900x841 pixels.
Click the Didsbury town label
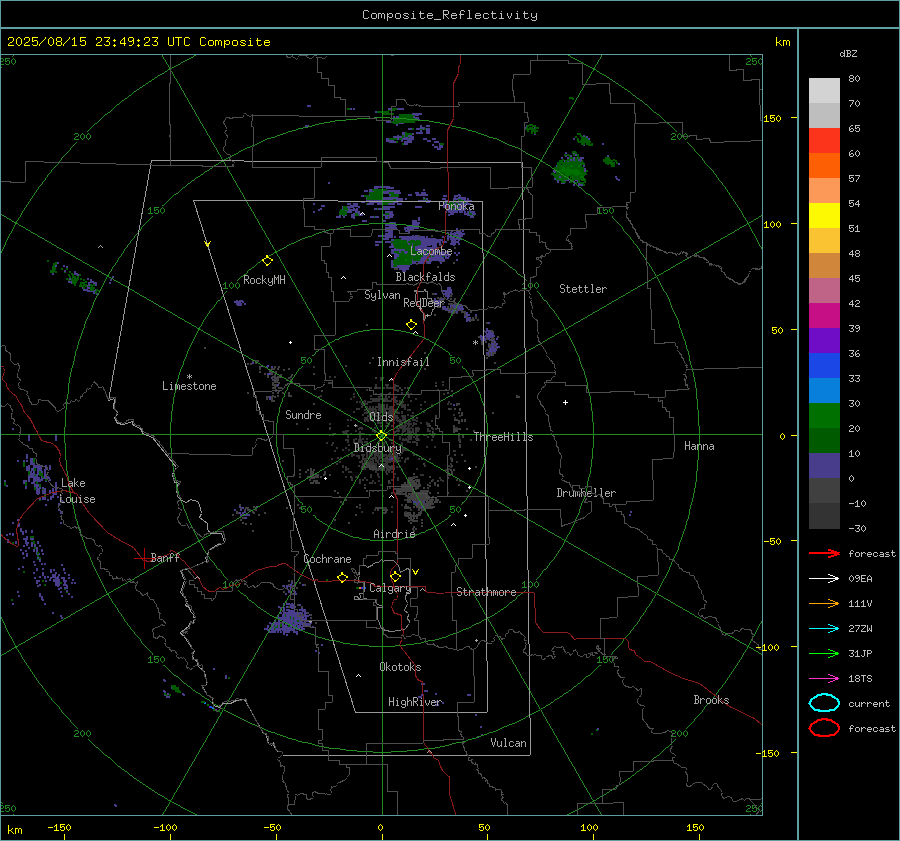coord(378,448)
